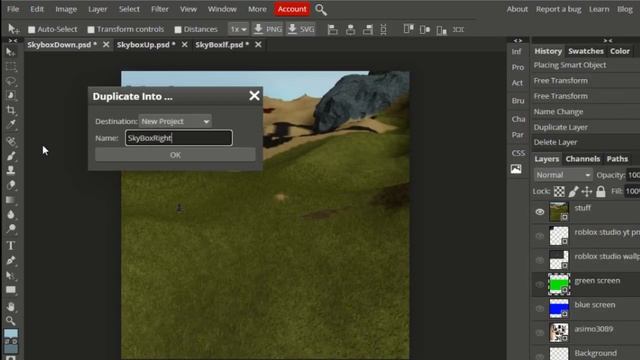
Task: Click the align left edges icon
Action: point(333,29)
